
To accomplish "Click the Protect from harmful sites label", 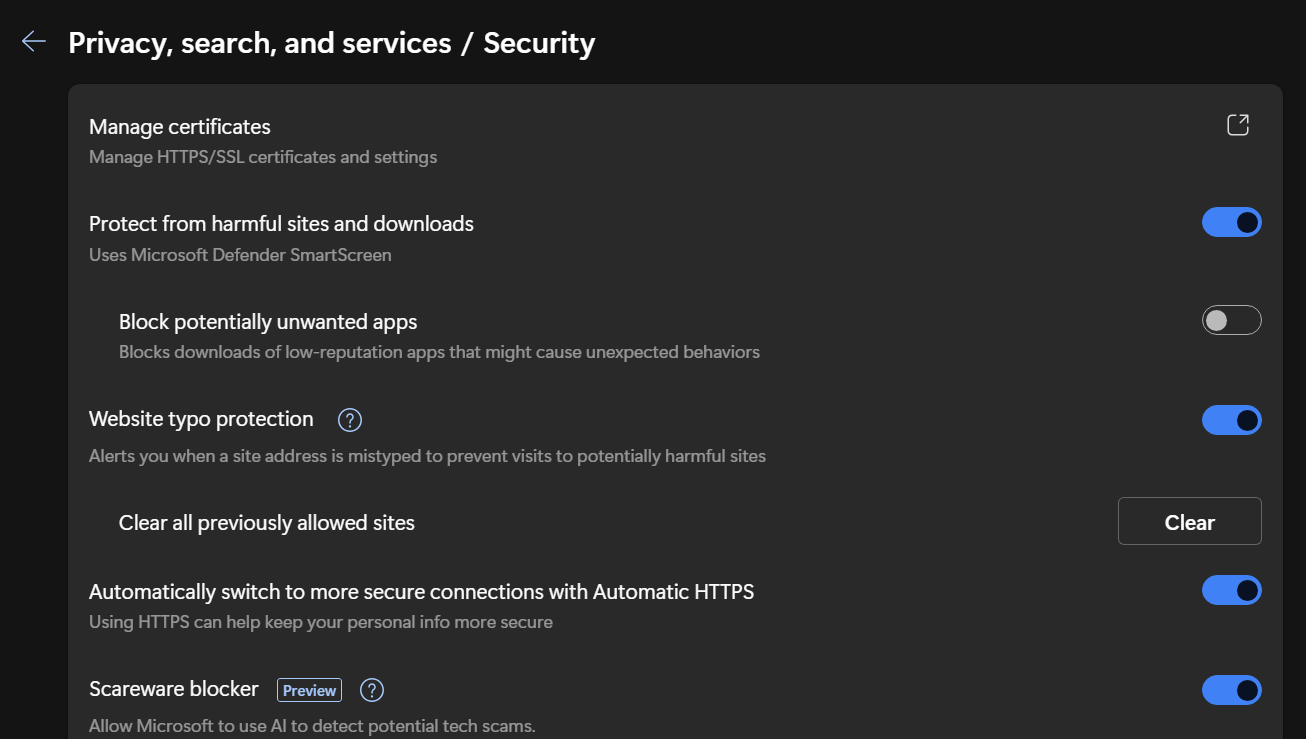I will pos(281,224).
